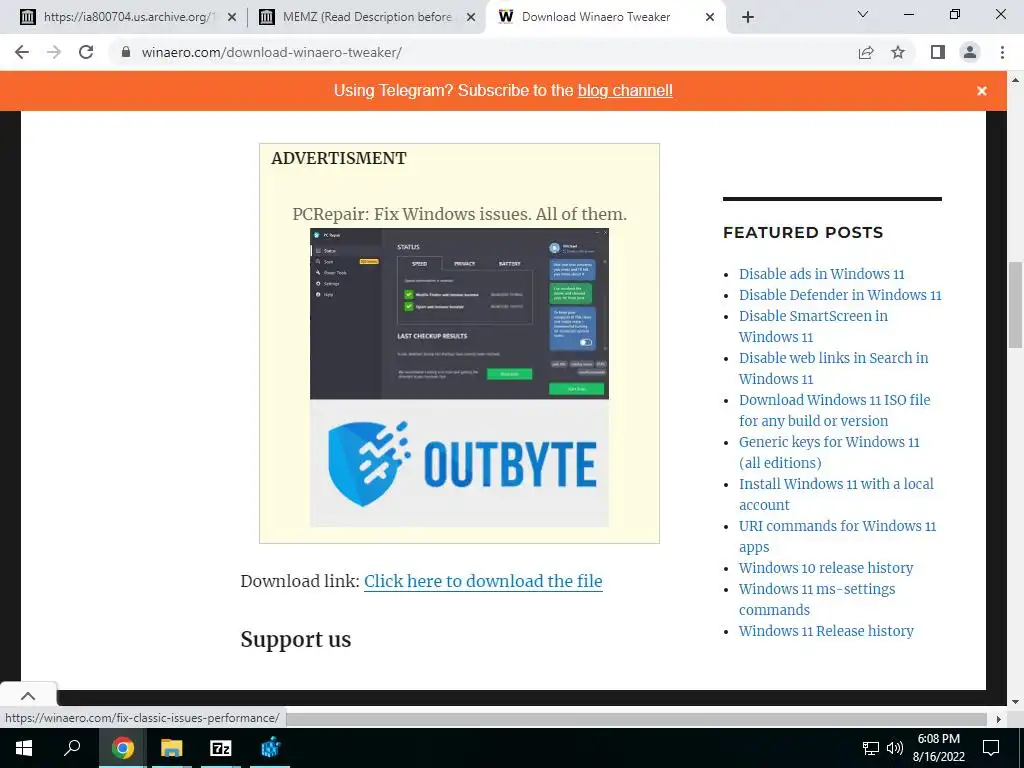The image size is (1024, 768).
Task: Bookmark this page with the star
Action: 898,52
